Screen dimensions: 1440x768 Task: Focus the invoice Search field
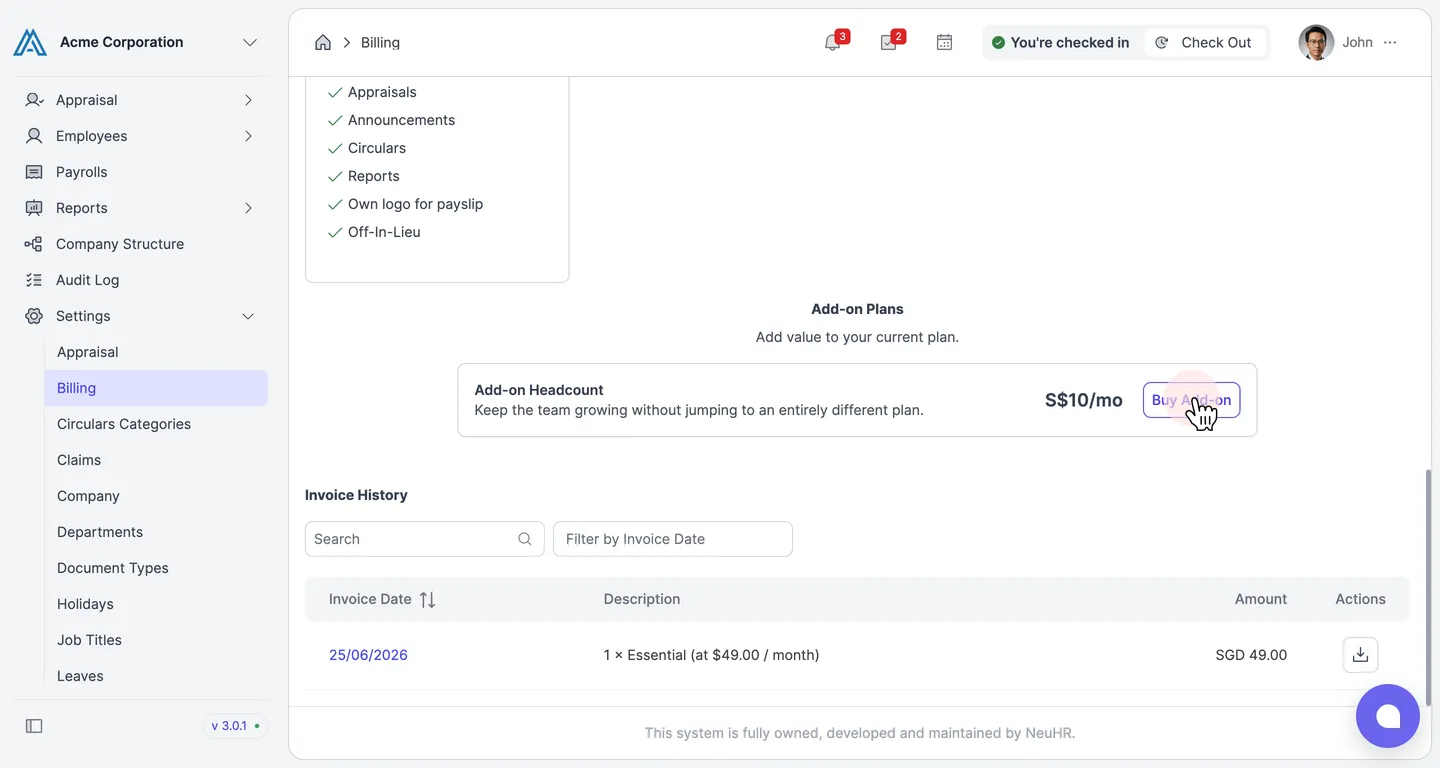click(424, 539)
